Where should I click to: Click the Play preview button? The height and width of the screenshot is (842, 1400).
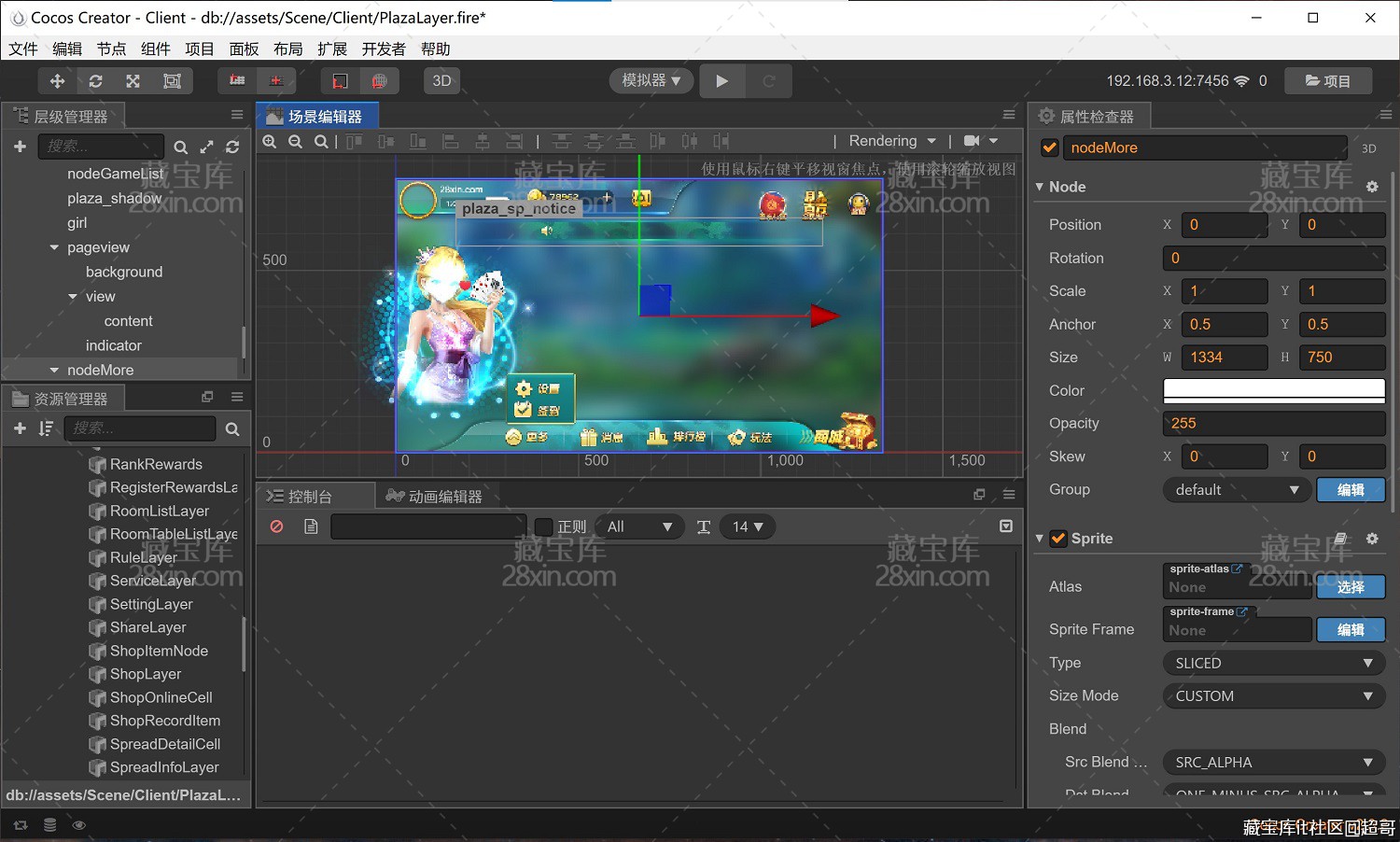722,81
